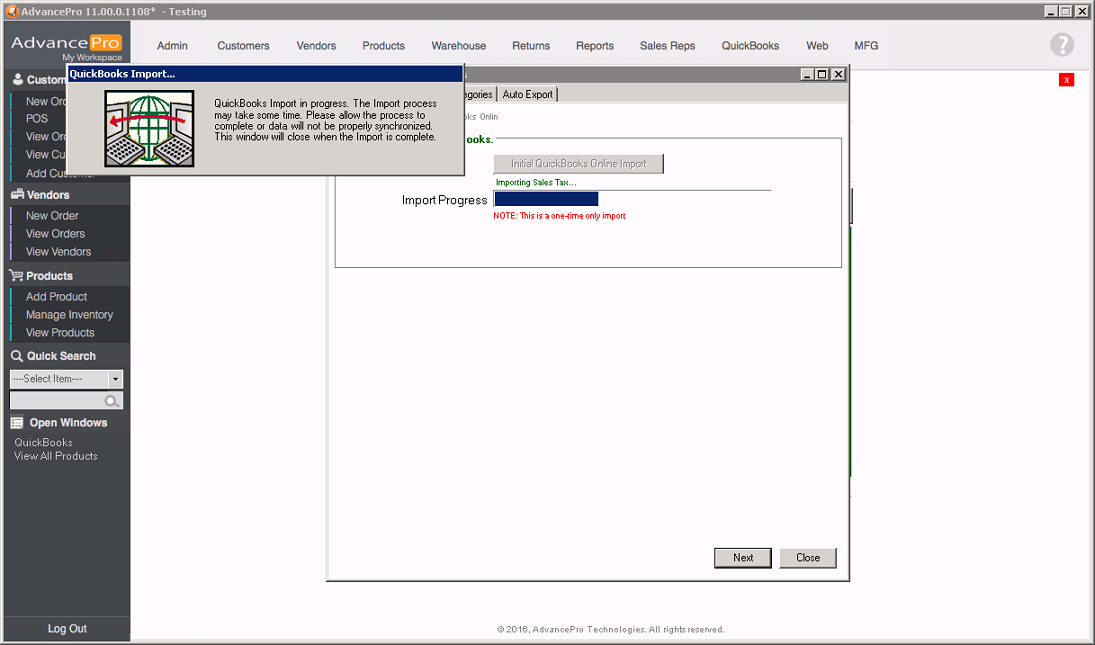Close the inner QuickBooks window with its X
Viewport: 1095px width, 645px height.
tap(839, 75)
